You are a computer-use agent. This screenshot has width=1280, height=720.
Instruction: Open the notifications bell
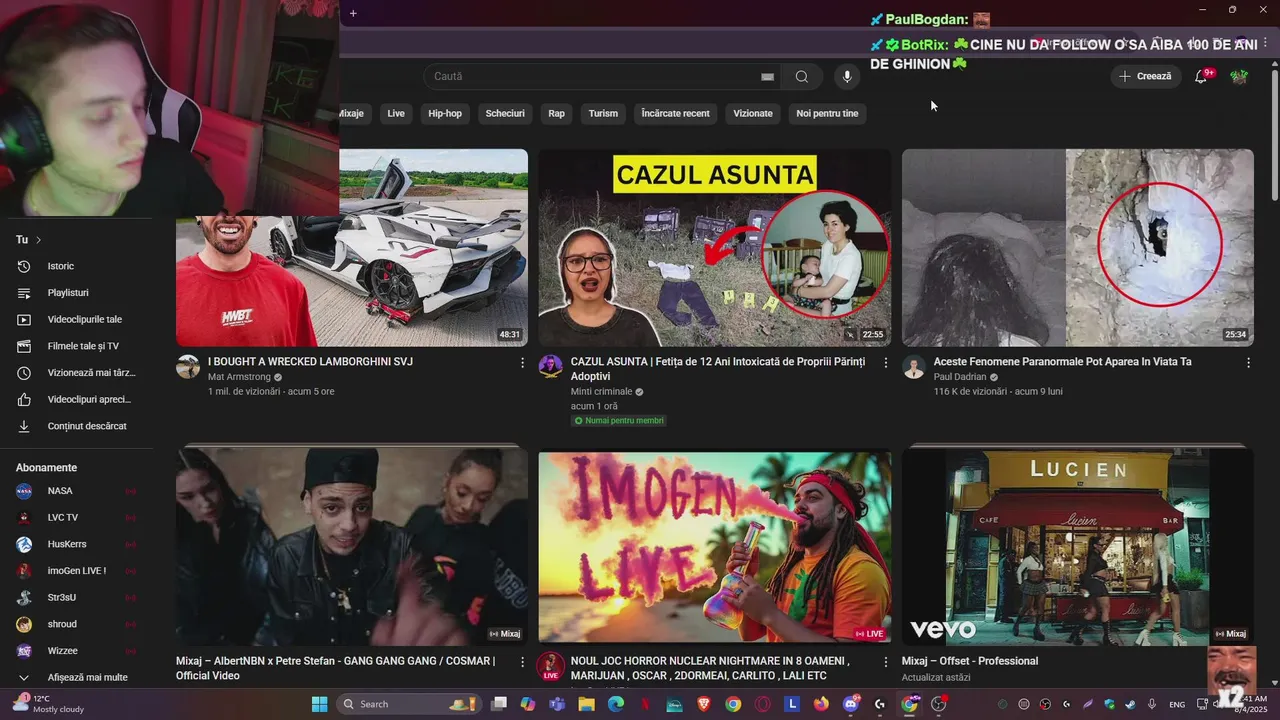point(1201,76)
